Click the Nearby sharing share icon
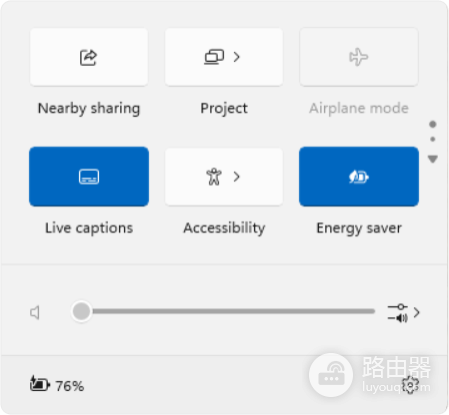This screenshot has width=449, height=415. click(88, 57)
